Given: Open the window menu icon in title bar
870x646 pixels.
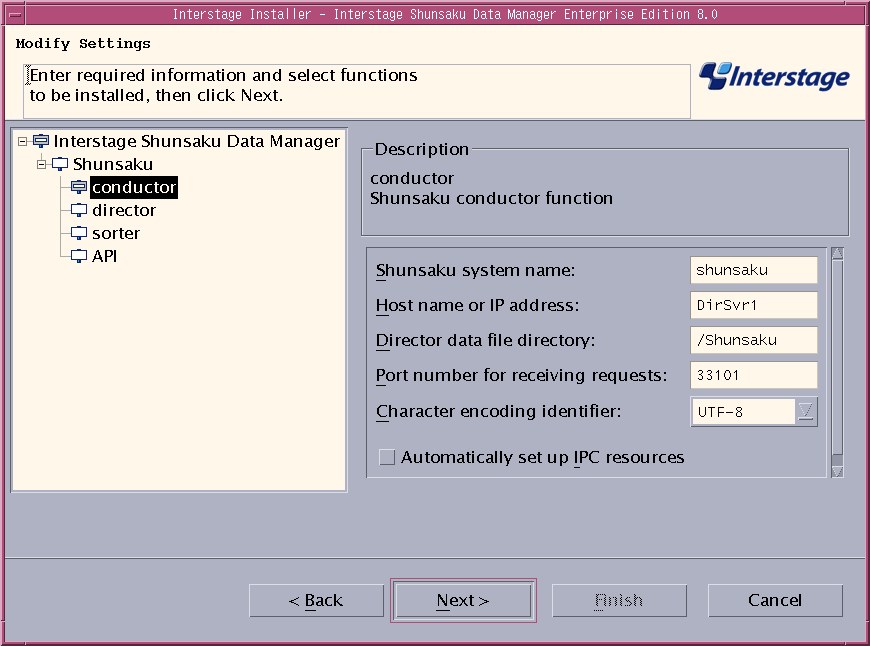Looking at the screenshot, I should (x=15, y=14).
